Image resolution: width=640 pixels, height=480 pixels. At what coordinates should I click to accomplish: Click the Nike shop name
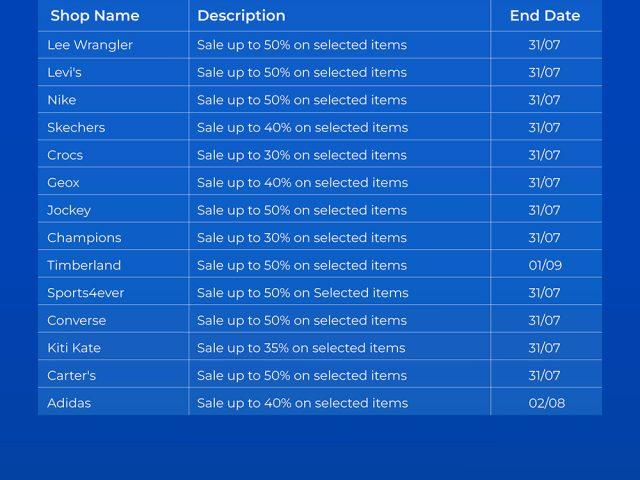point(62,100)
